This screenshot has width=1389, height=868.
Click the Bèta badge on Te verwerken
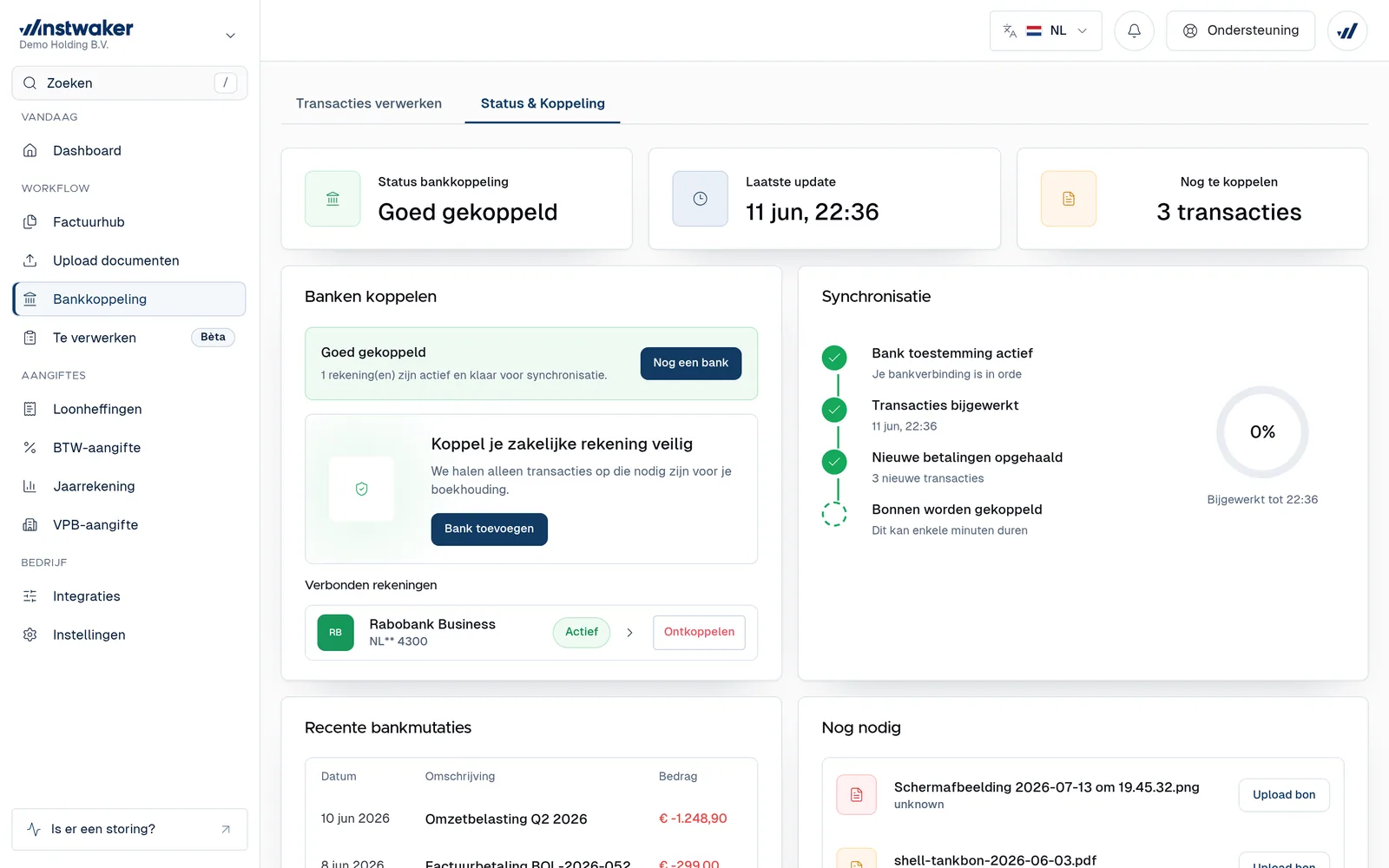click(213, 337)
